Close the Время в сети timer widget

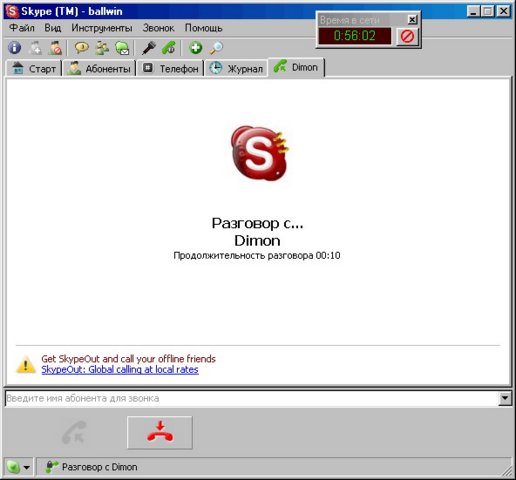click(x=412, y=20)
